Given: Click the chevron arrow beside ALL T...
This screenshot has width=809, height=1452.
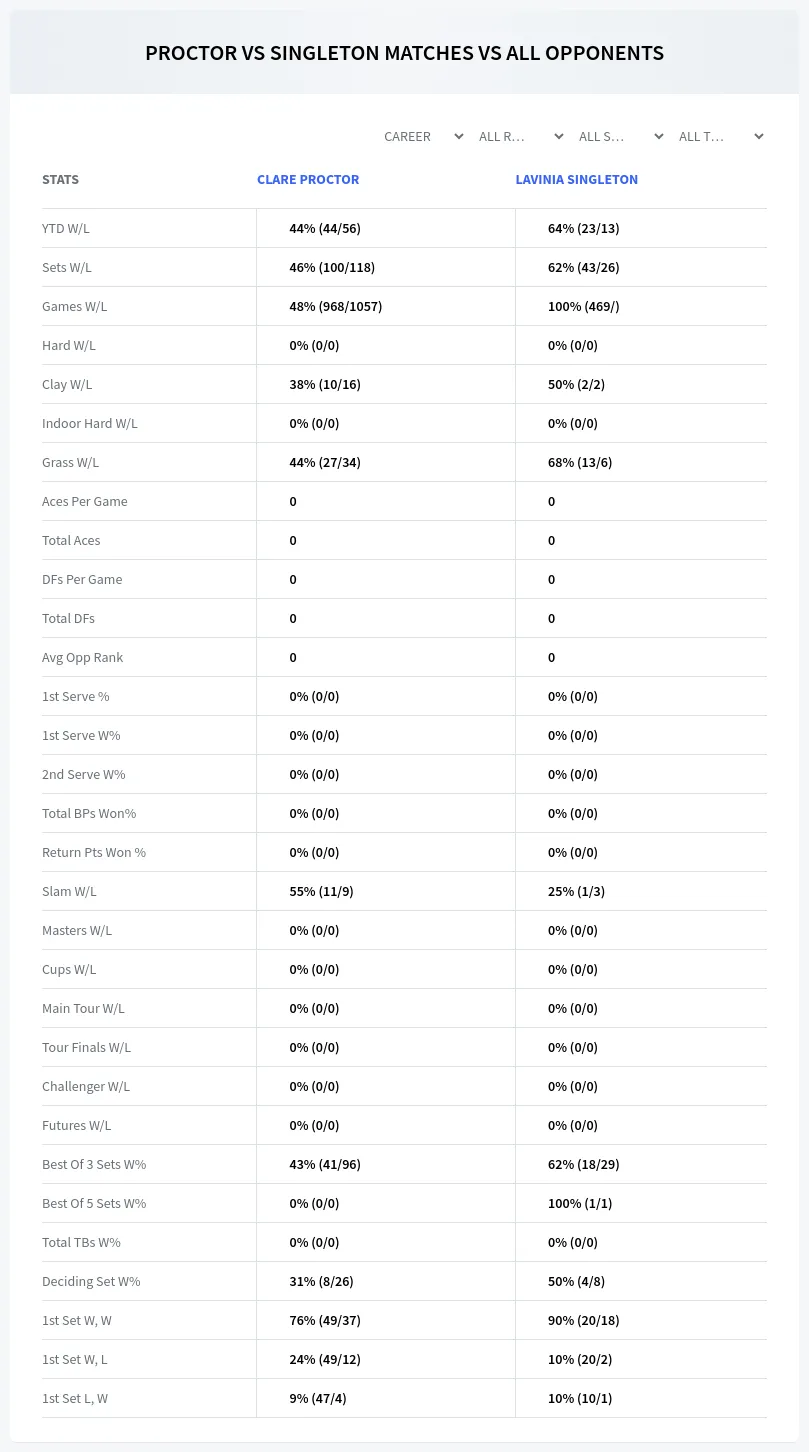Looking at the screenshot, I should tap(758, 136).
